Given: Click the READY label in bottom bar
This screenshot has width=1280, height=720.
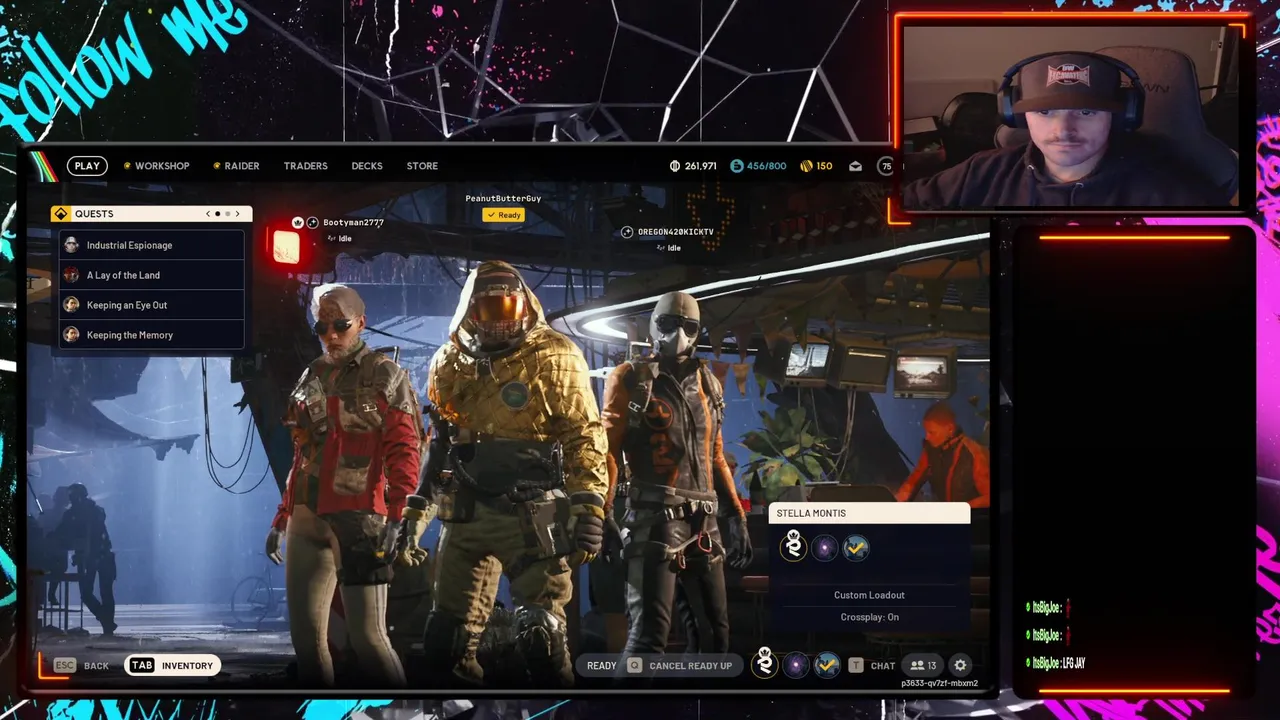Looking at the screenshot, I should pyautogui.click(x=601, y=666).
